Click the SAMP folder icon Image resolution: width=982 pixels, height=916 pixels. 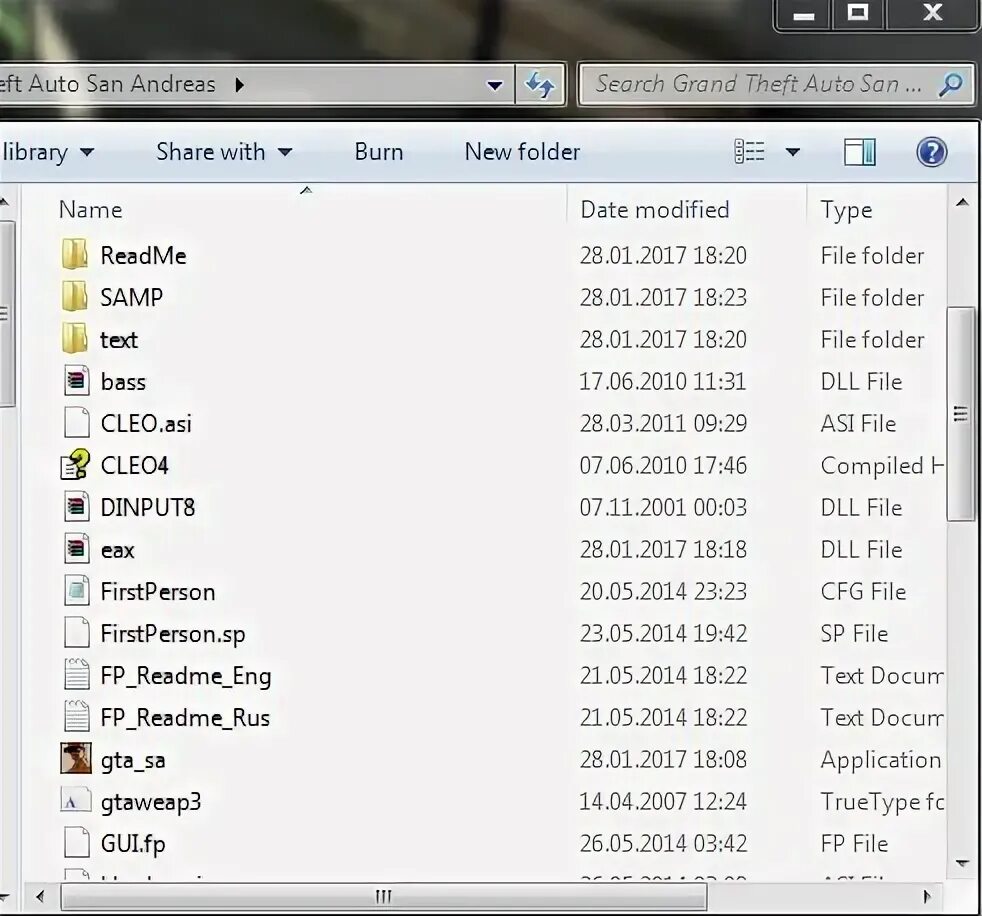(75, 297)
